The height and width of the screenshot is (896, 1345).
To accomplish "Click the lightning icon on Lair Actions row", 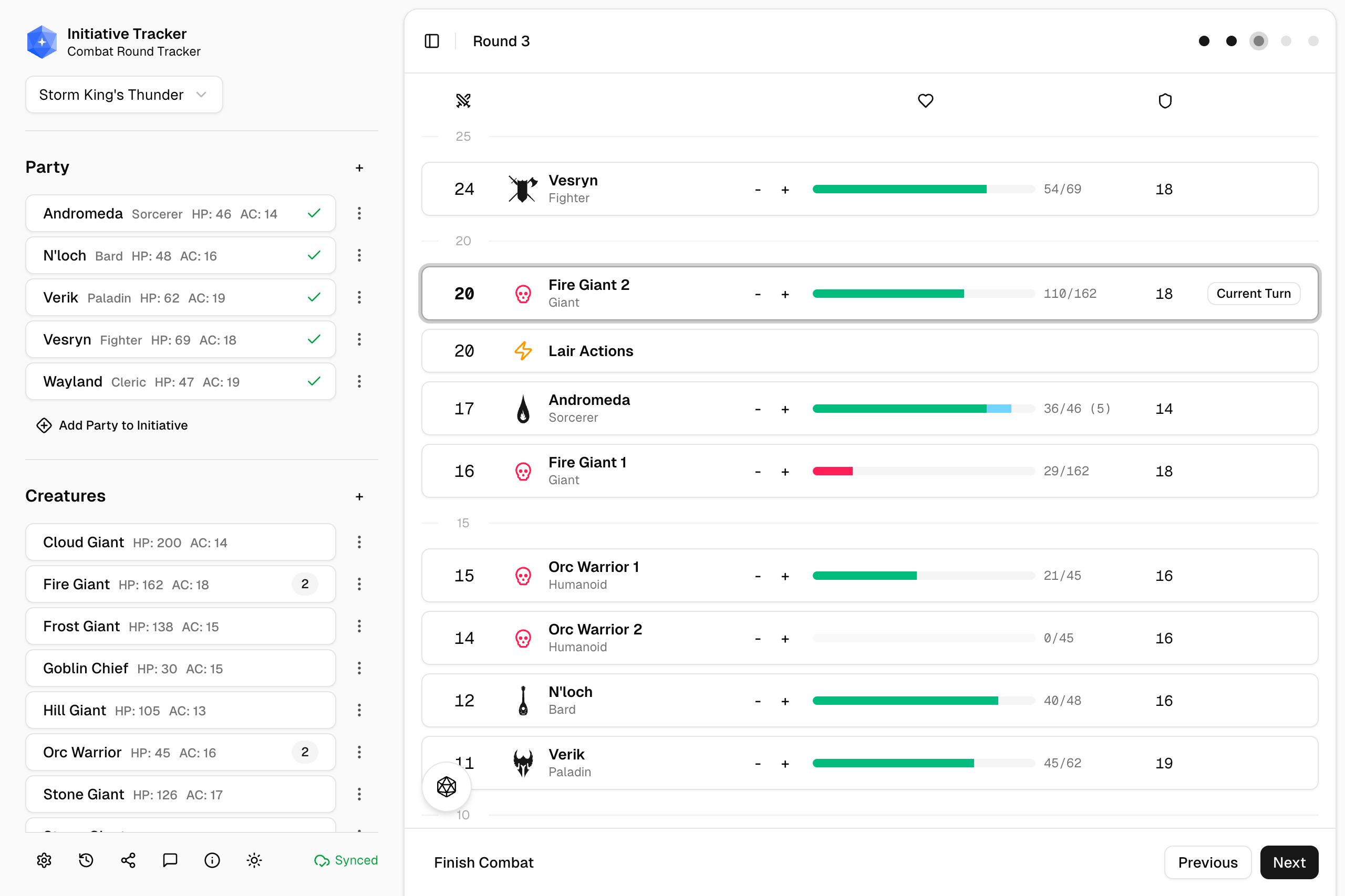I will 522,351.
